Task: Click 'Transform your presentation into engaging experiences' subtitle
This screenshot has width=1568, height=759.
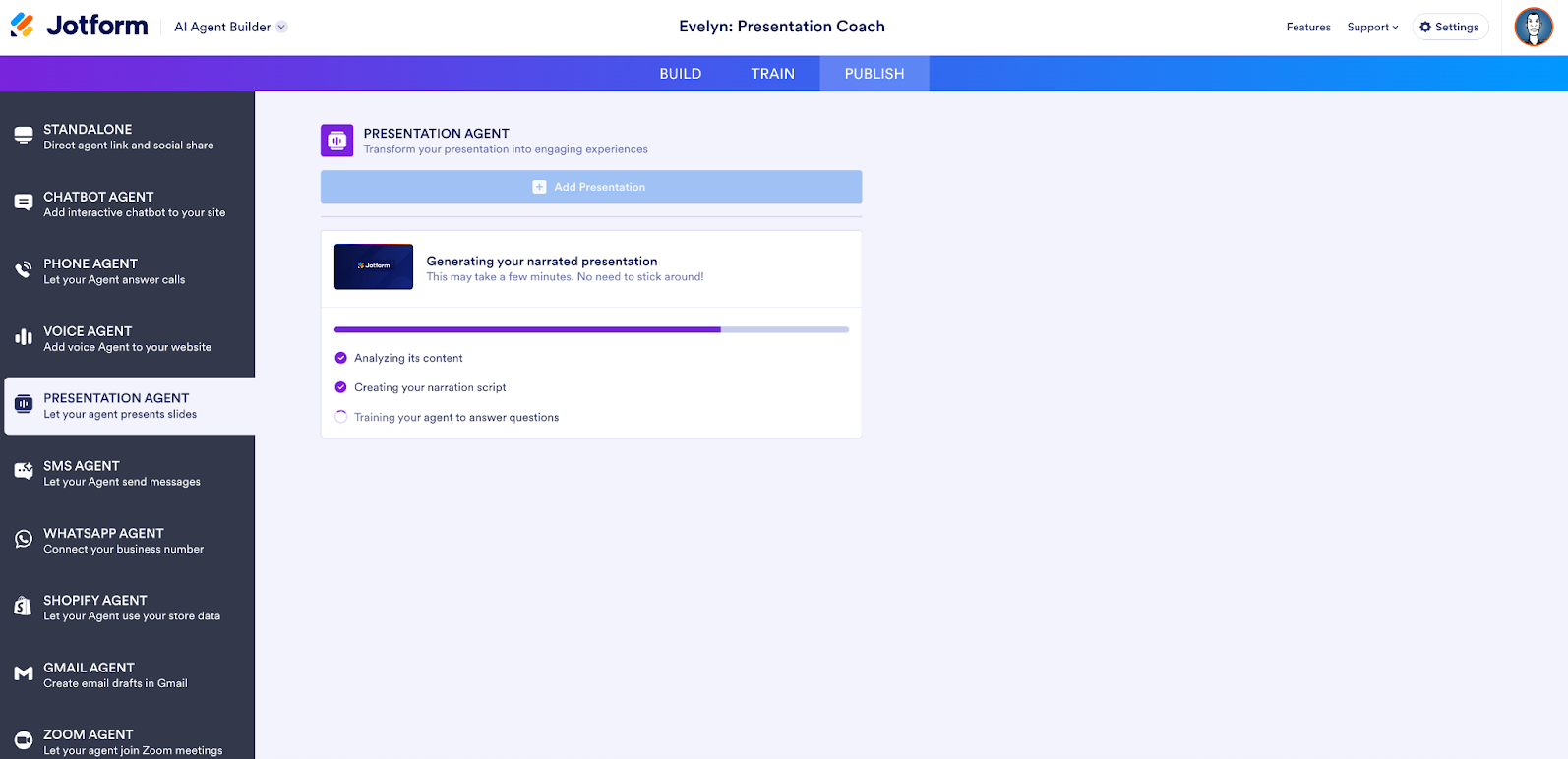Action: pyautogui.click(x=506, y=149)
